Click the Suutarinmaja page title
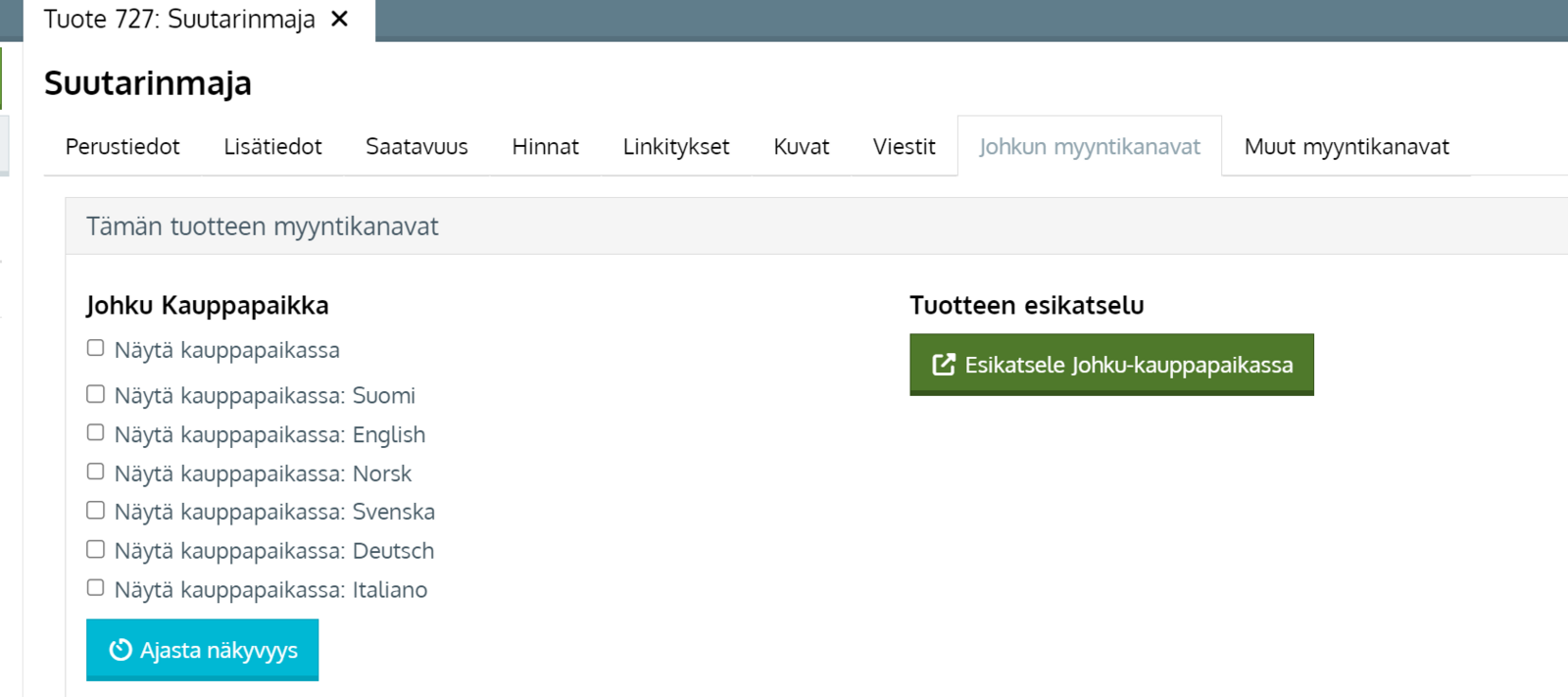Screen dimensions: 1568x697 point(148,84)
